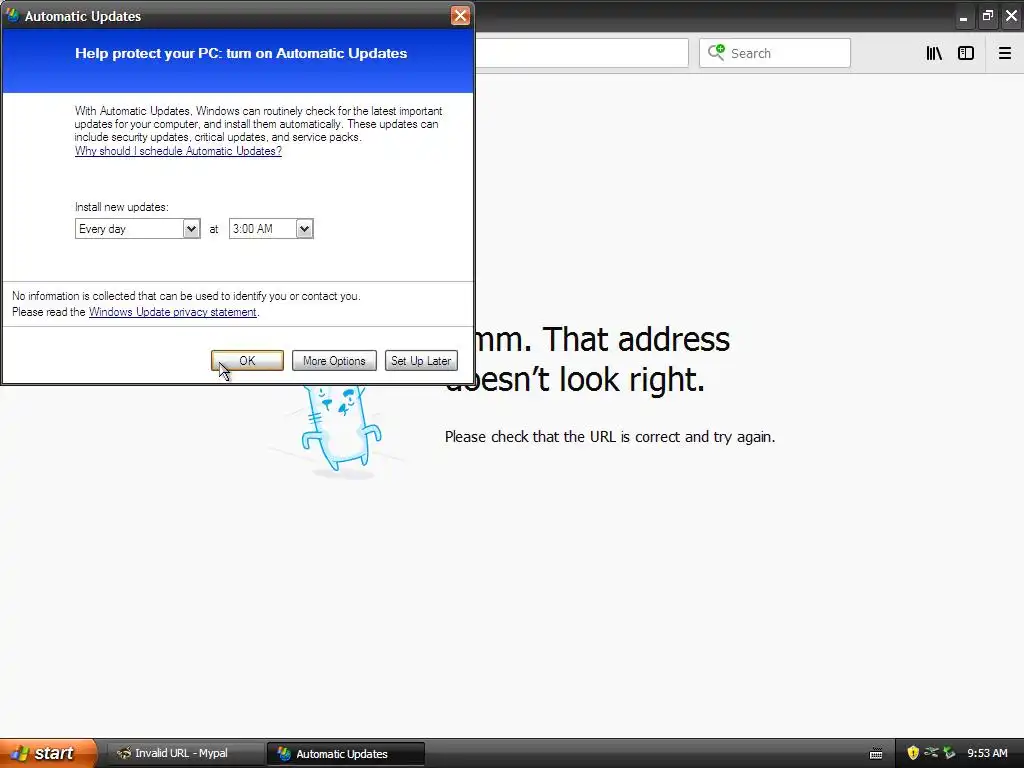Viewport: 1024px width, 768px height.
Task: Click the green download tray icon
Action: click(950, 753)
